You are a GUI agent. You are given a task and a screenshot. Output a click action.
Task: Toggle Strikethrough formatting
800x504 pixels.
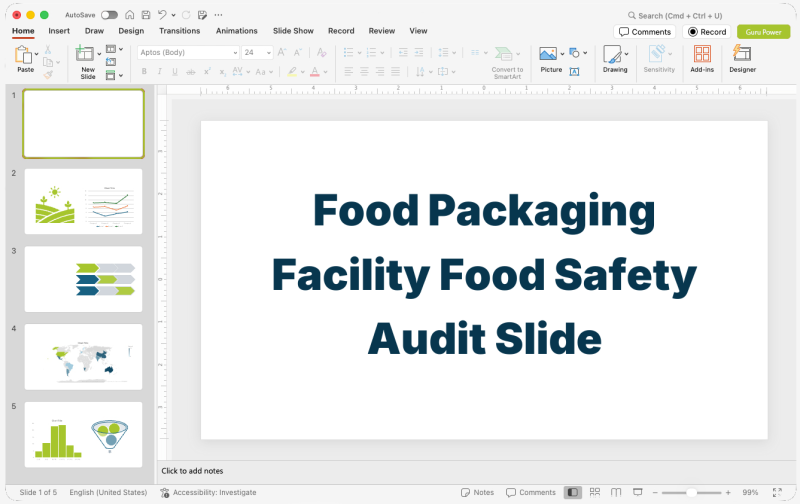click(x=191, y=72)
